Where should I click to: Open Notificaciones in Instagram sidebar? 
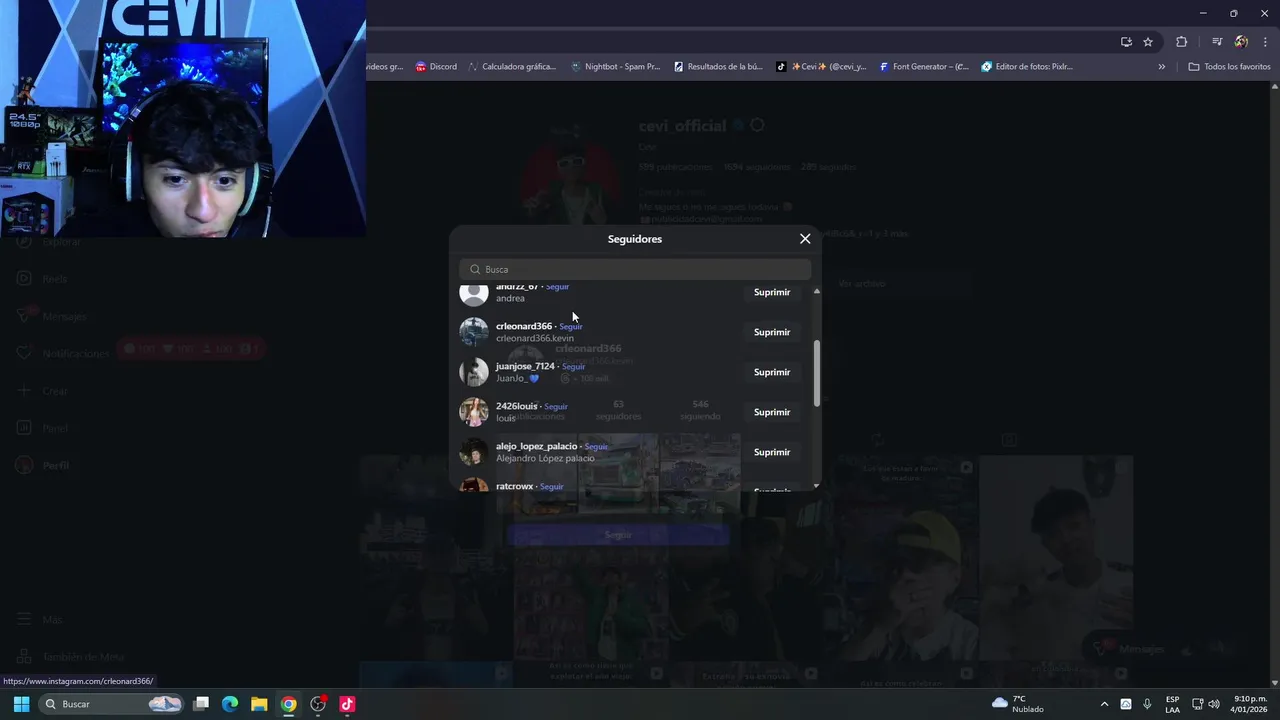point(64,353)
